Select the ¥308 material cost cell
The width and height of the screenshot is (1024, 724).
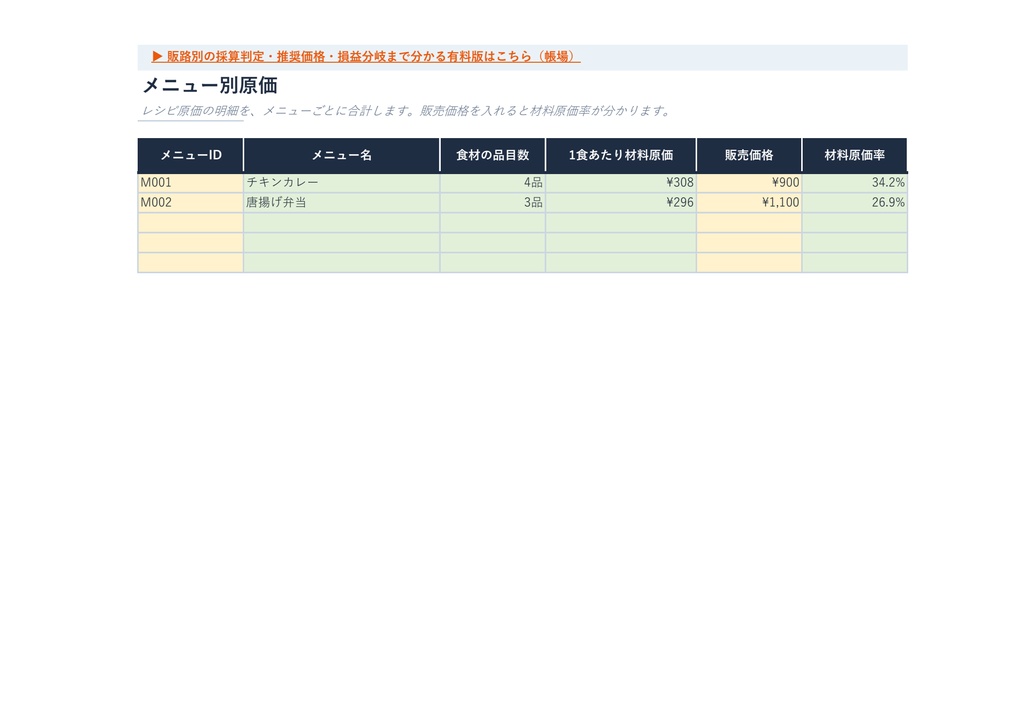(621, 183)
